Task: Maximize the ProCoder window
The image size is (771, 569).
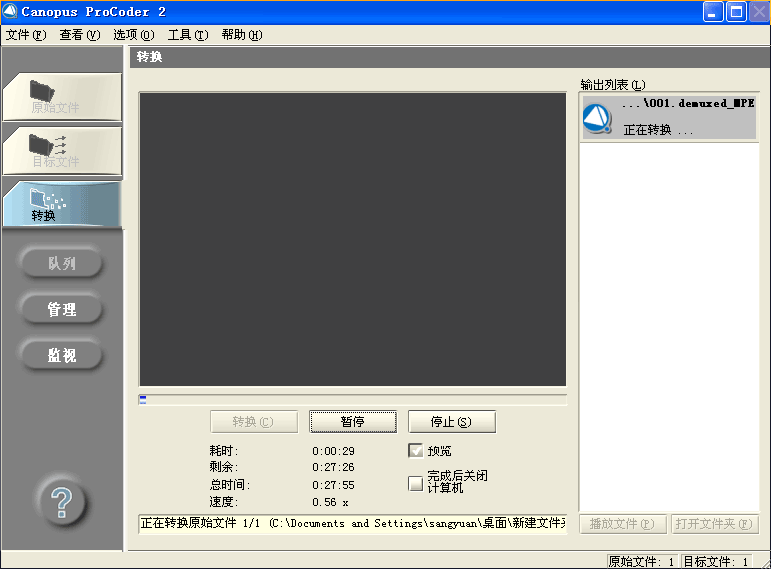Action: [x=737, y=12]
